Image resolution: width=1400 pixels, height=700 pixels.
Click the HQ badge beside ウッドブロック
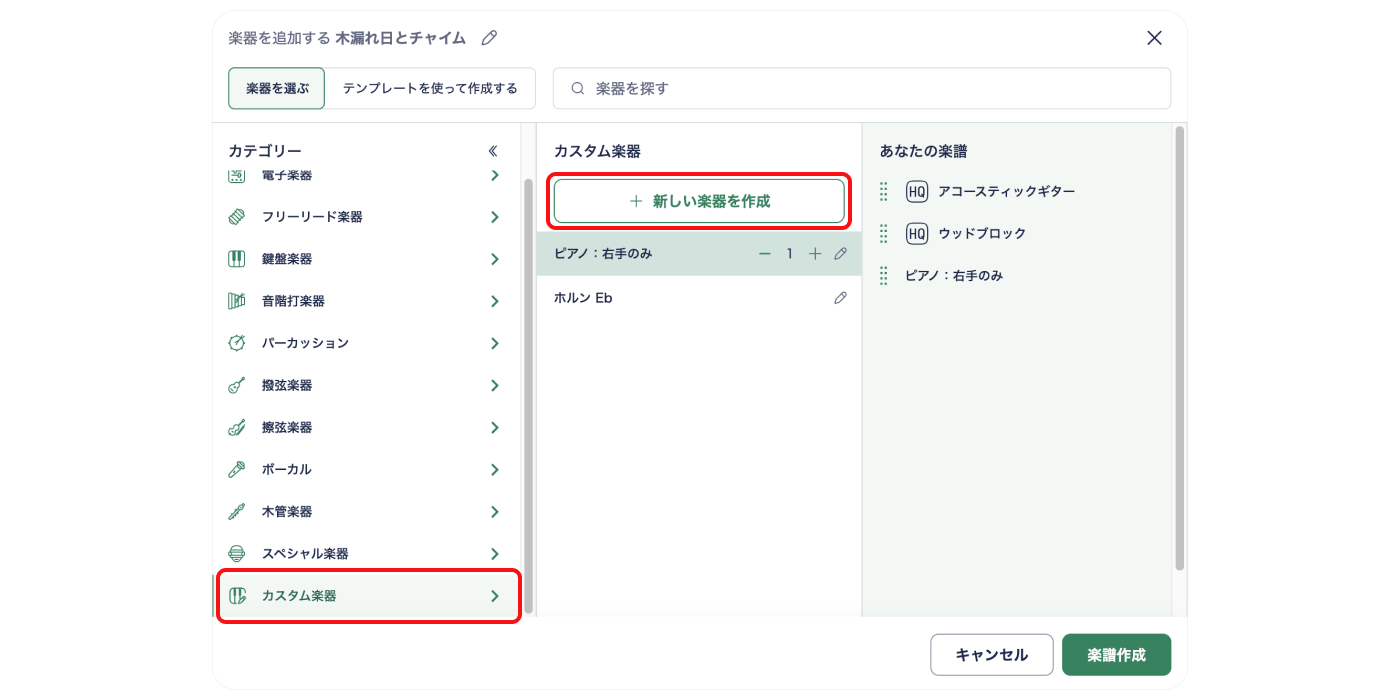point(916,233)
